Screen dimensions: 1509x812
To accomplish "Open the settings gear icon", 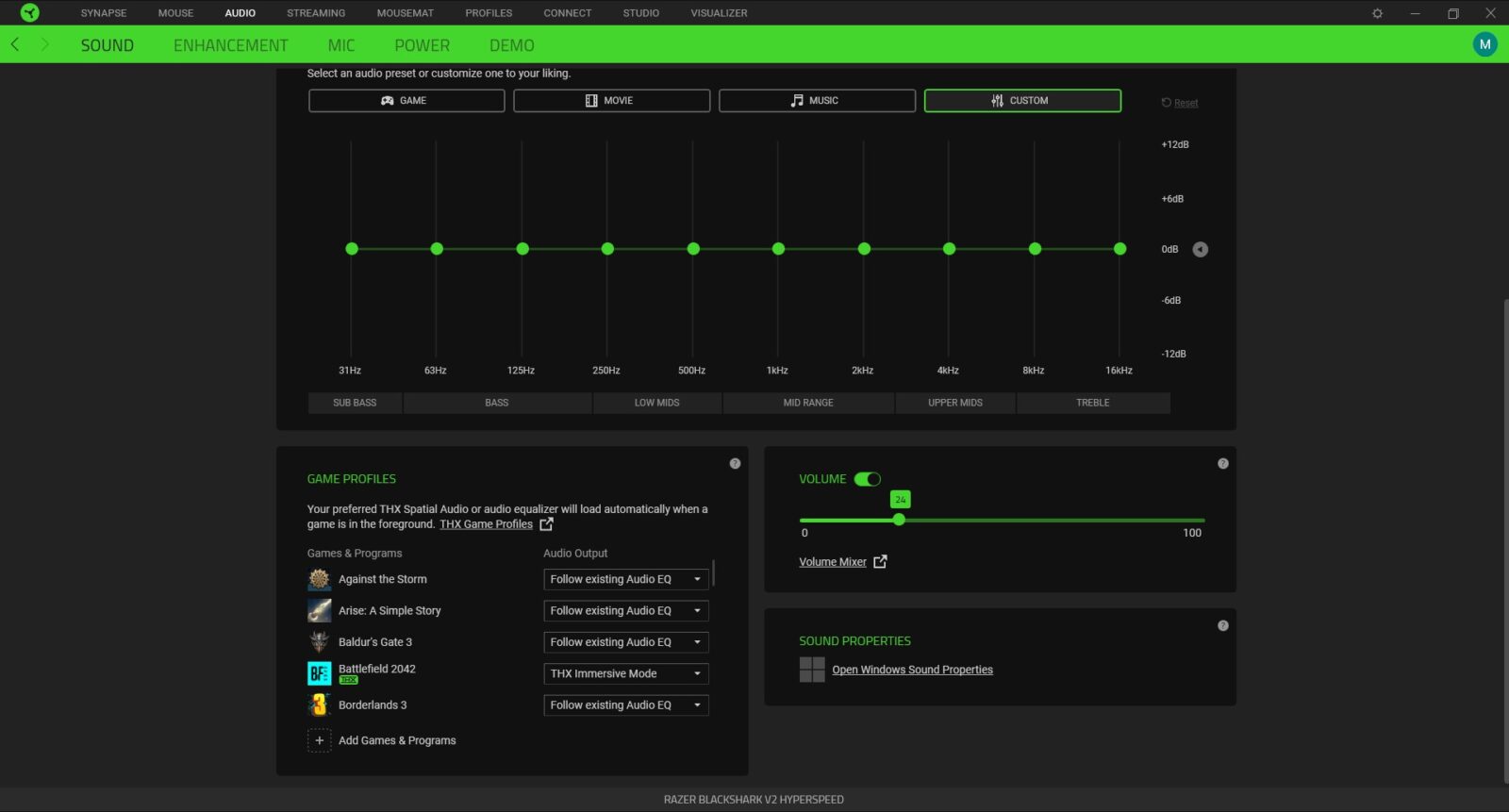I will click(1377, 13).
